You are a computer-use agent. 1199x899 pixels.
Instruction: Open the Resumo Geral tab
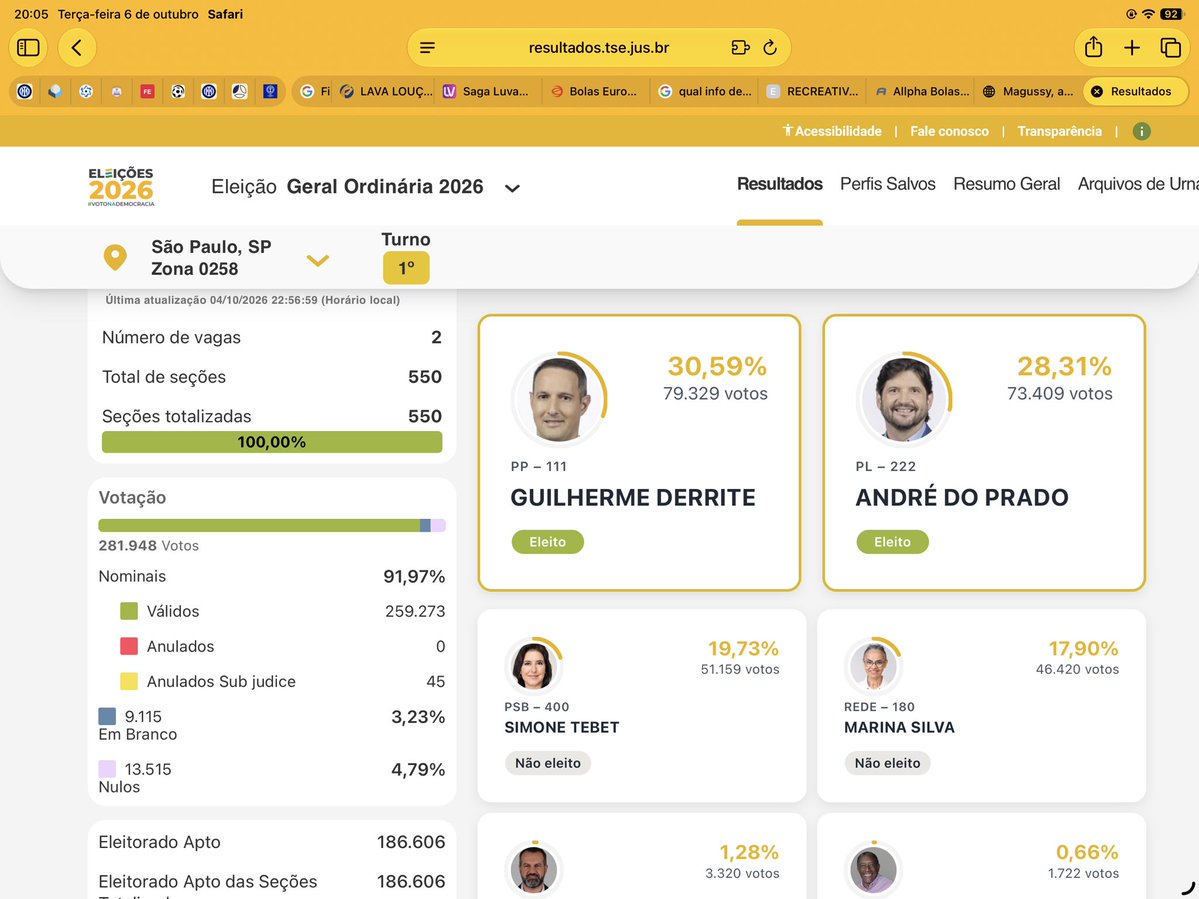click(1006, 184)
